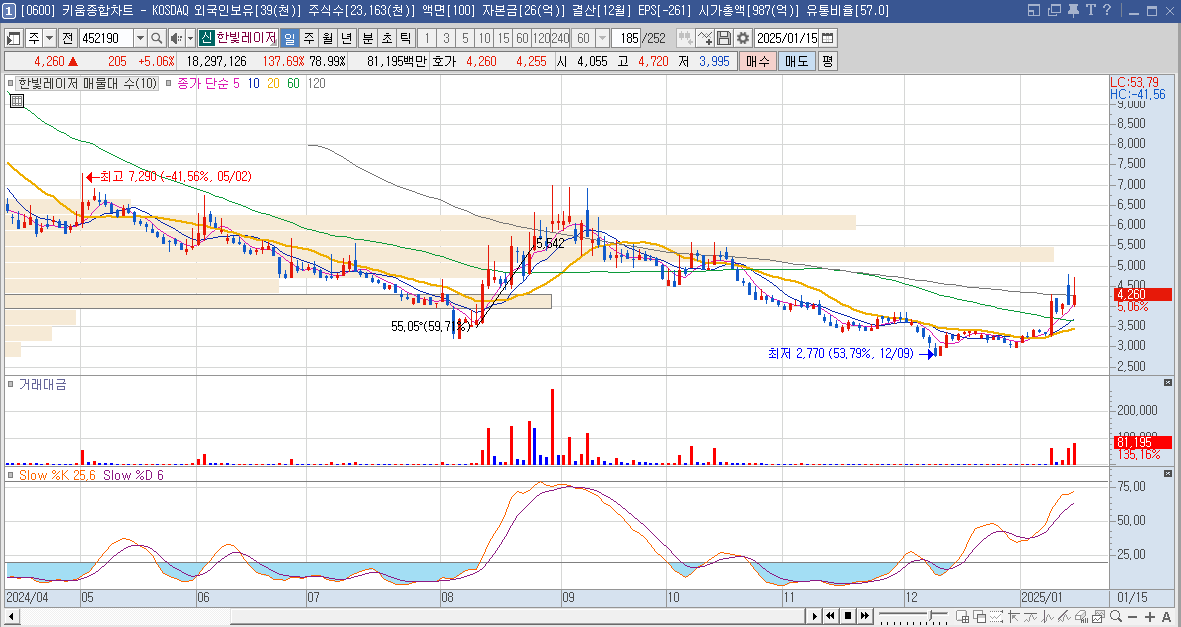1181x627 pixels.
Task: Click the Slow %K 25,6 indicator label
Action: [x=56, y=475]
